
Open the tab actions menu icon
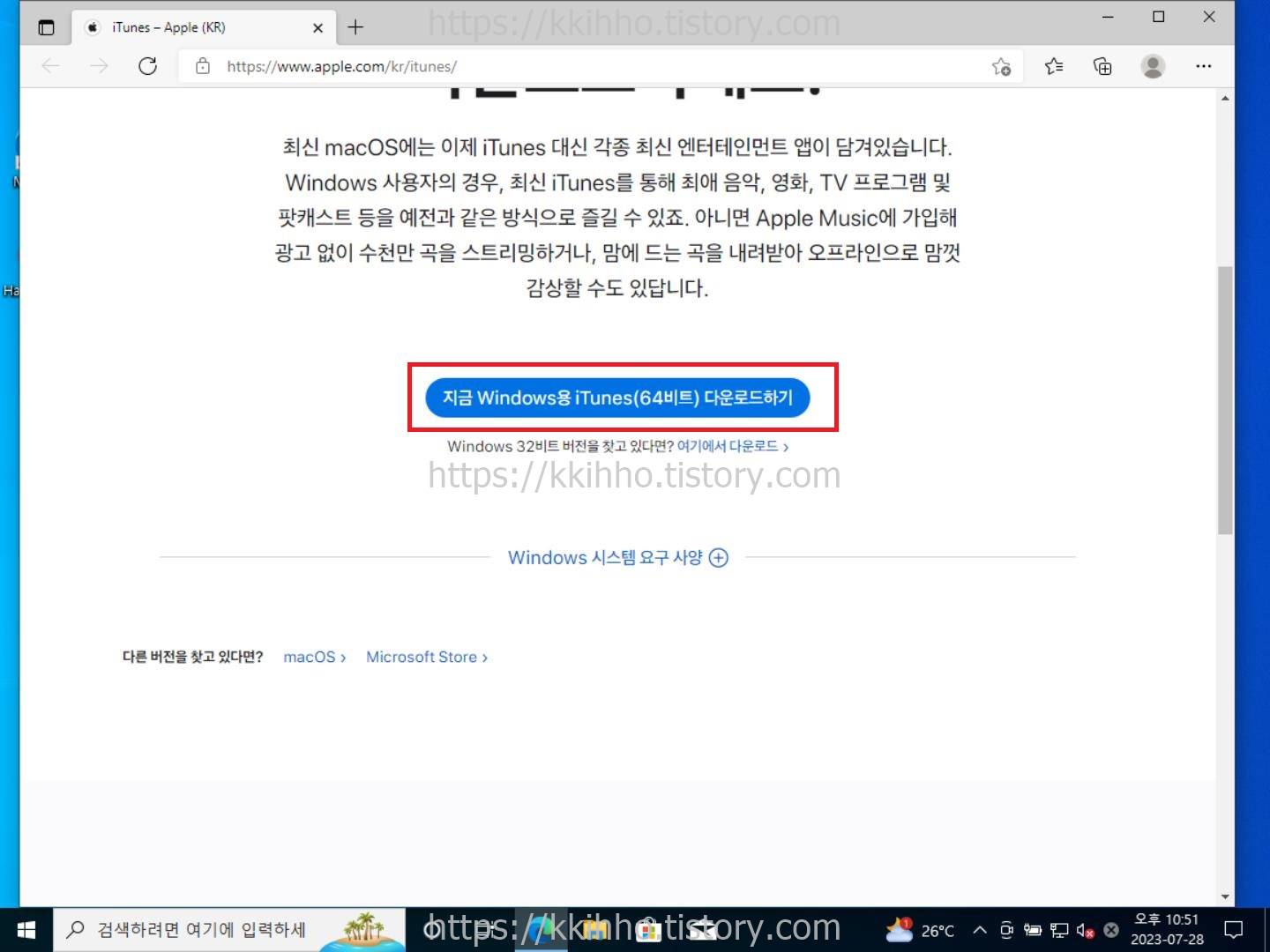[x=47, y=27]
